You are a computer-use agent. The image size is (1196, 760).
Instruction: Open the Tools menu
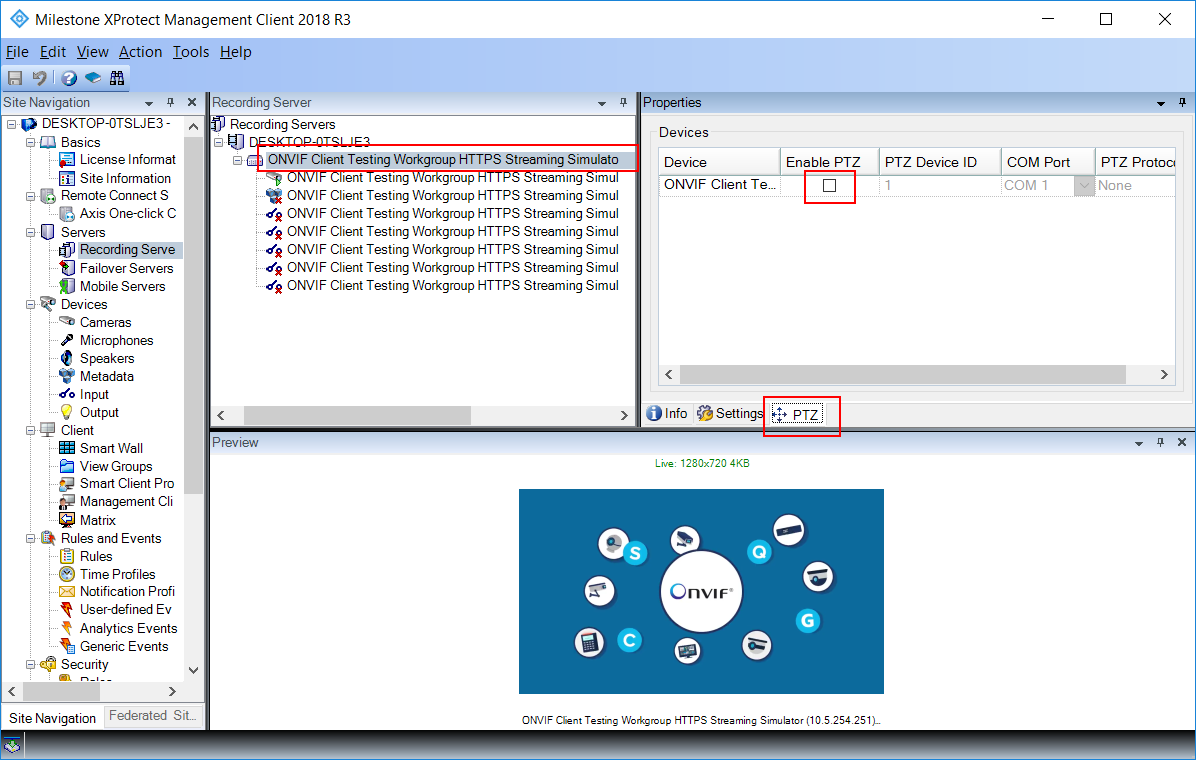click(x=190, y=51)
